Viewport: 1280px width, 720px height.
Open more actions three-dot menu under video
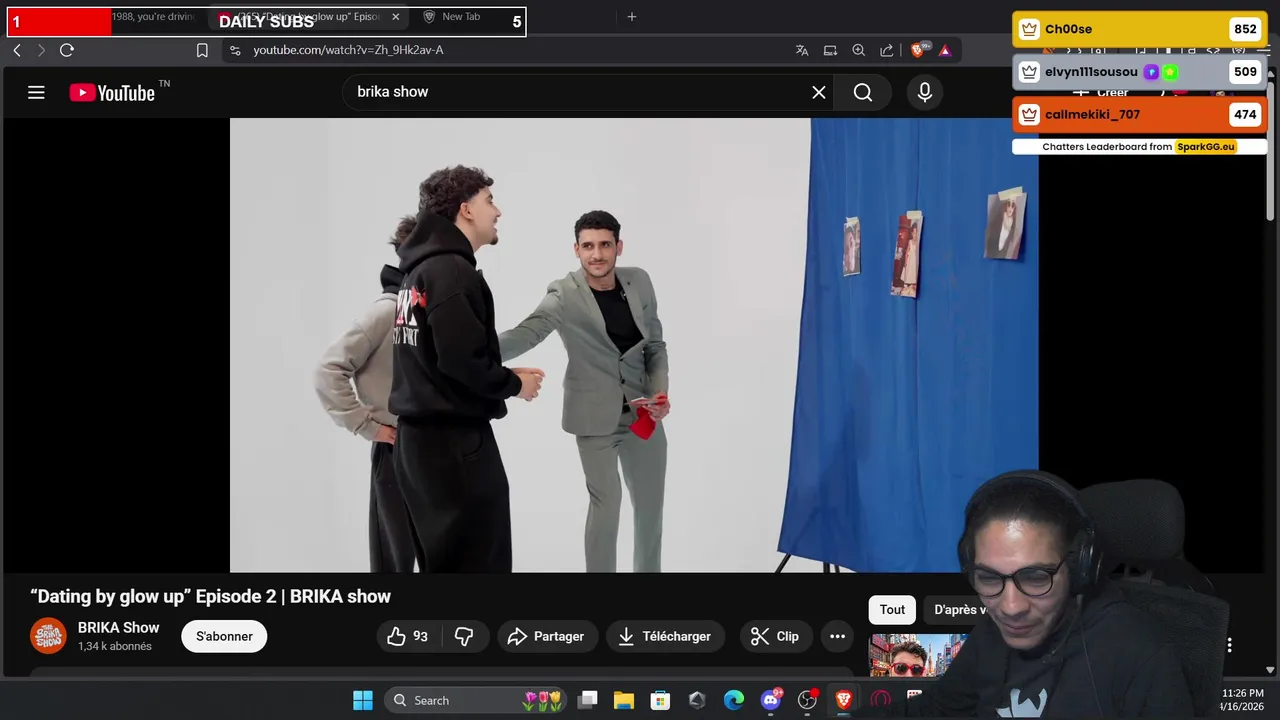click(x=837, y=636)
